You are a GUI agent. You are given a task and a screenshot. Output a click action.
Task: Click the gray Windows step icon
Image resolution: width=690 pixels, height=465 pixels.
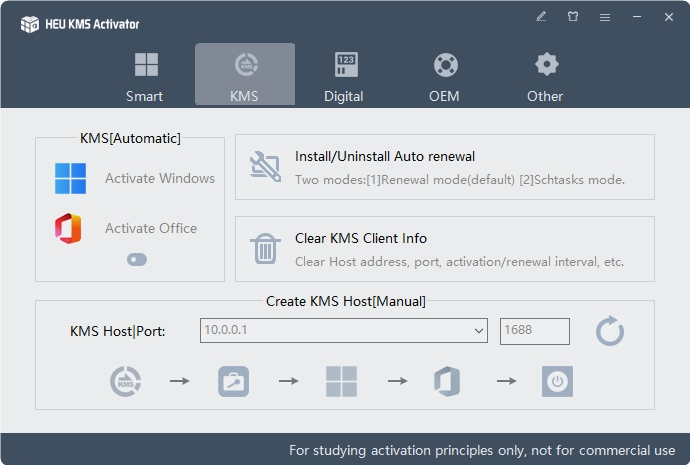tap(341, 381)
